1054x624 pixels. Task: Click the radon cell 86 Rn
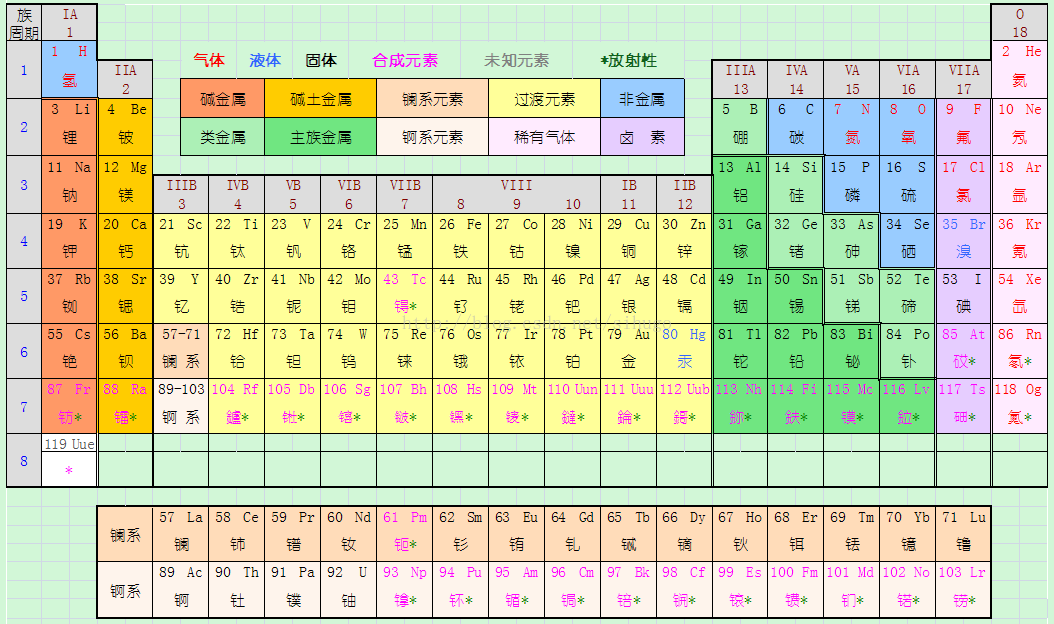[1019, 351]
